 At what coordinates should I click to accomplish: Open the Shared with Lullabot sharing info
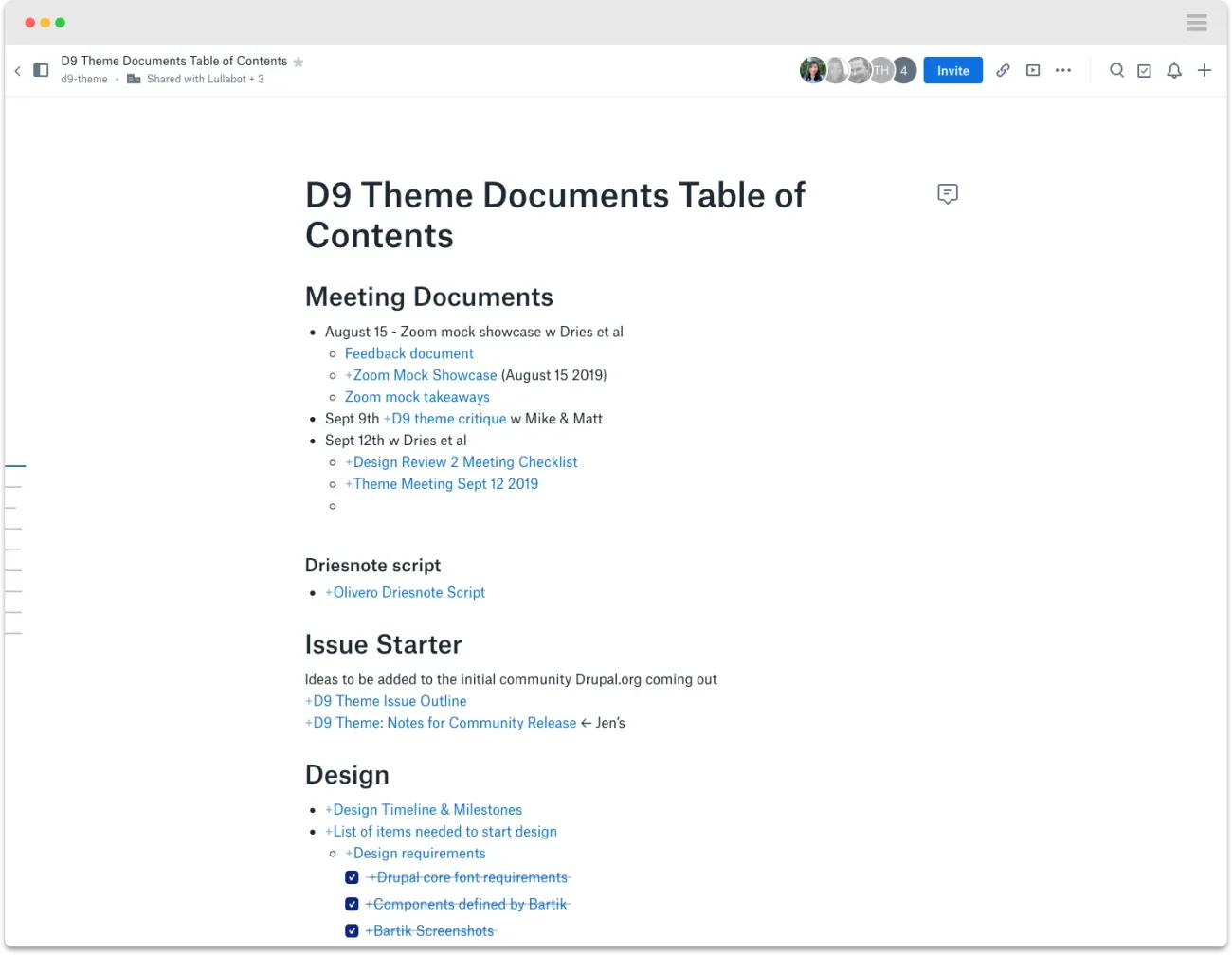point(205,79)
